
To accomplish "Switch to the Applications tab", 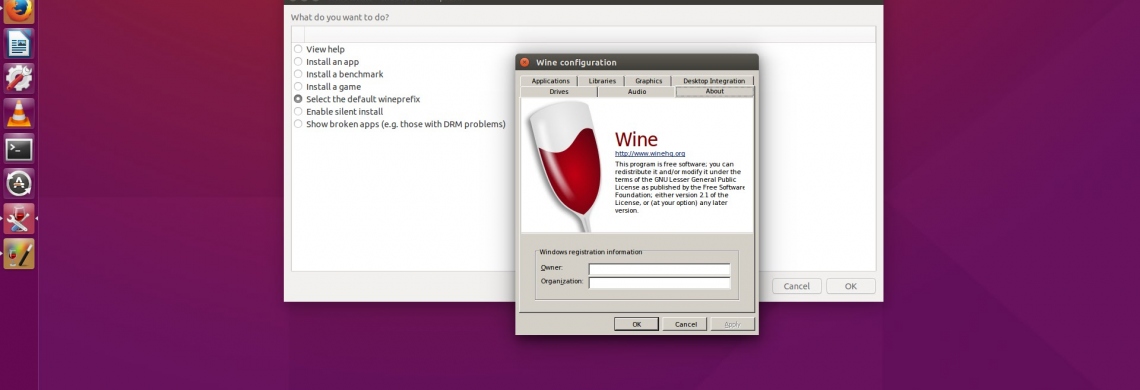I will (x=550, y=81).
